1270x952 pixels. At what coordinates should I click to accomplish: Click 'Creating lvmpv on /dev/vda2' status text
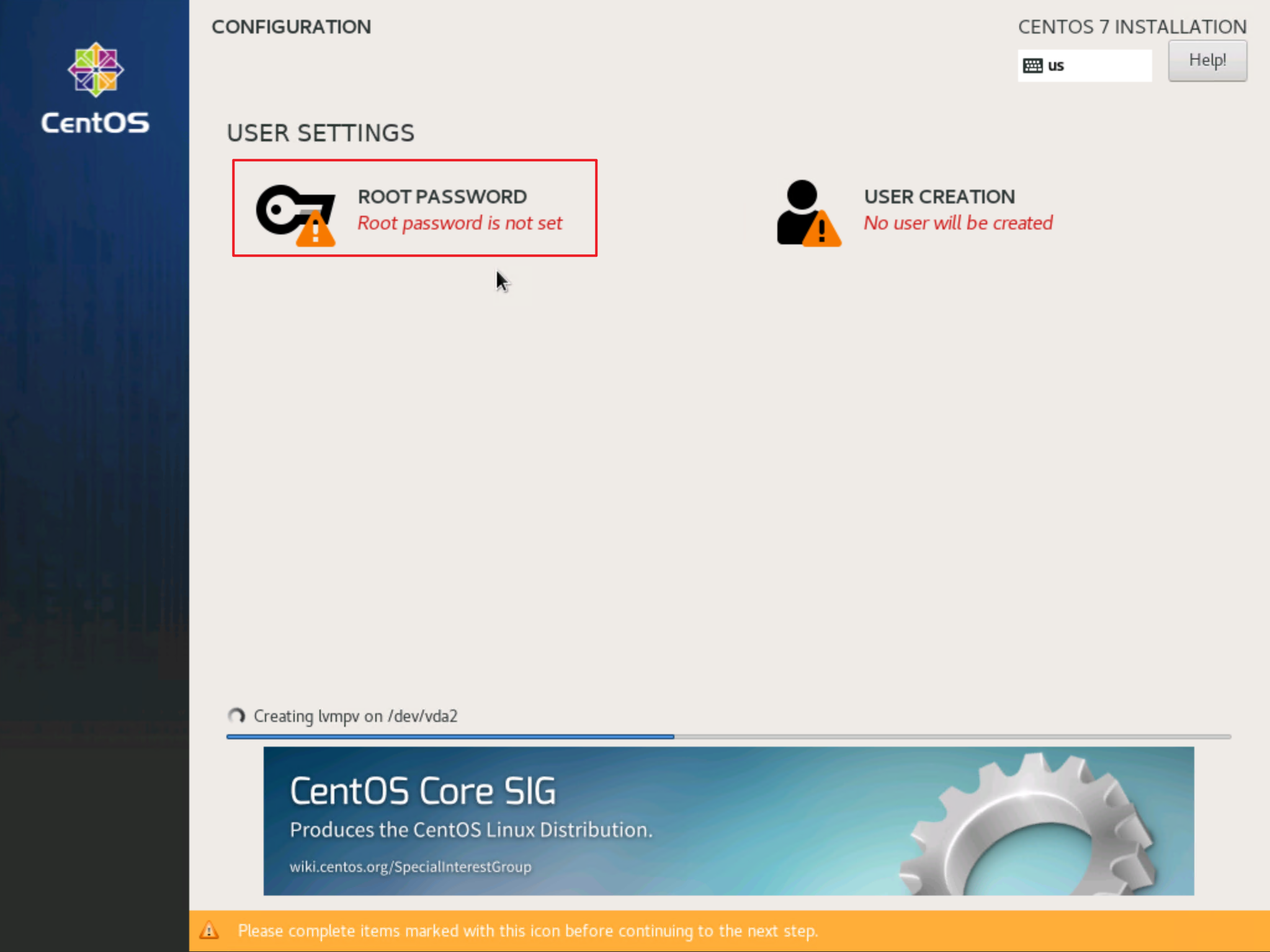click(x=356, y=716)
